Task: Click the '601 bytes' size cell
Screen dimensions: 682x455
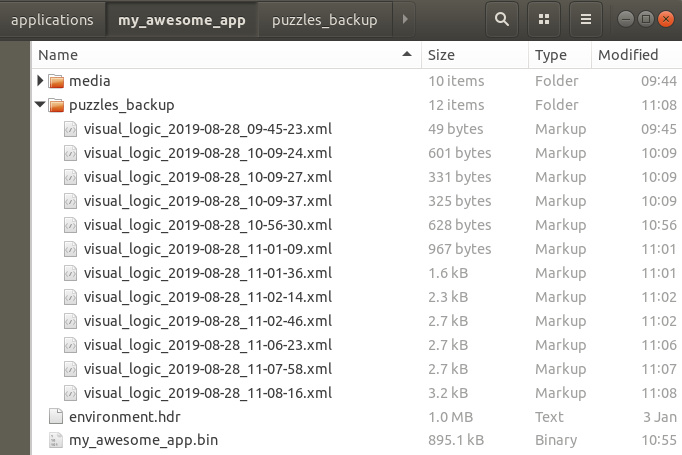Action: click(x=460, y=153)
